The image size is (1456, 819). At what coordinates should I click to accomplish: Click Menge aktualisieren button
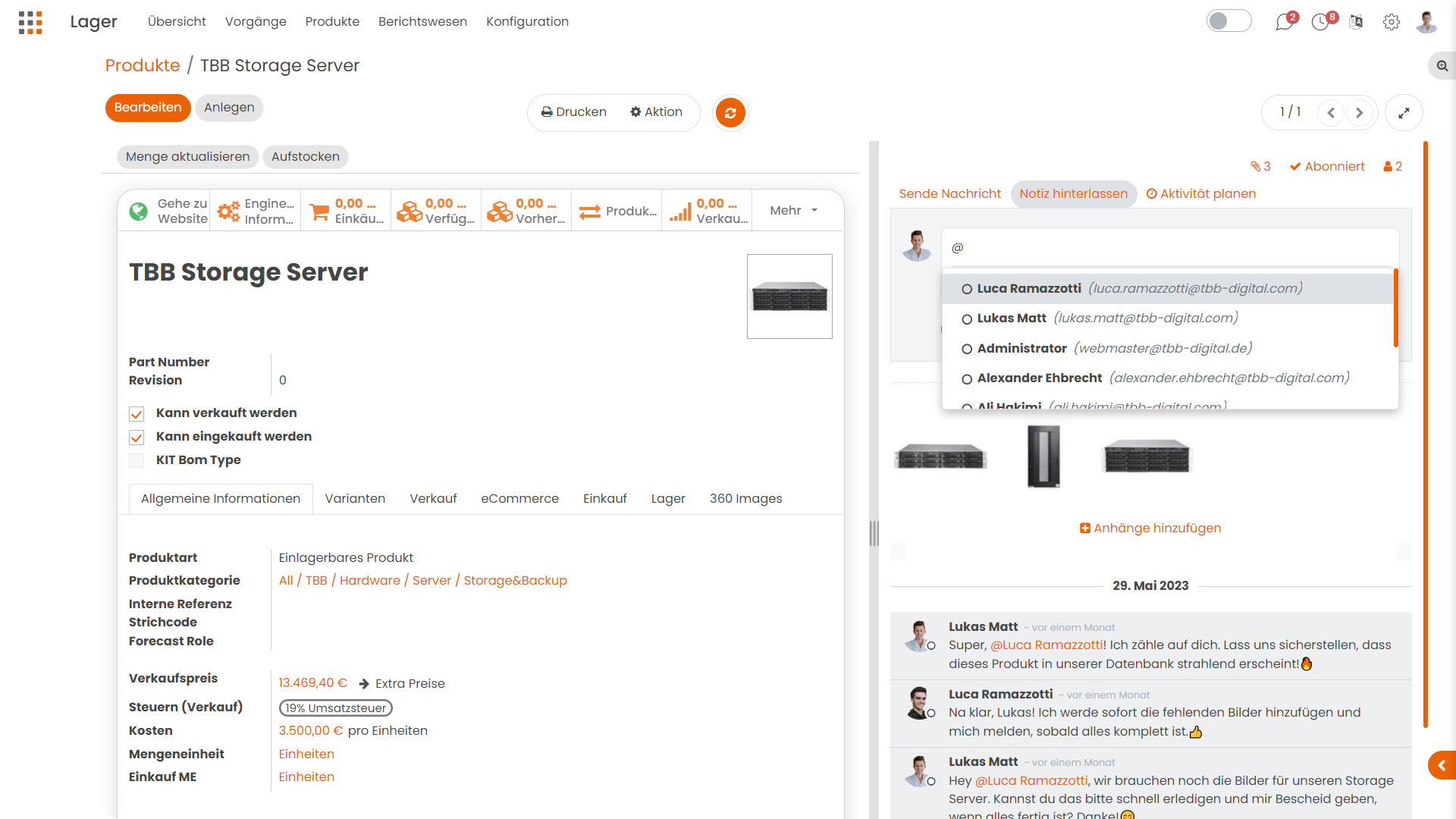click(187, 157)
